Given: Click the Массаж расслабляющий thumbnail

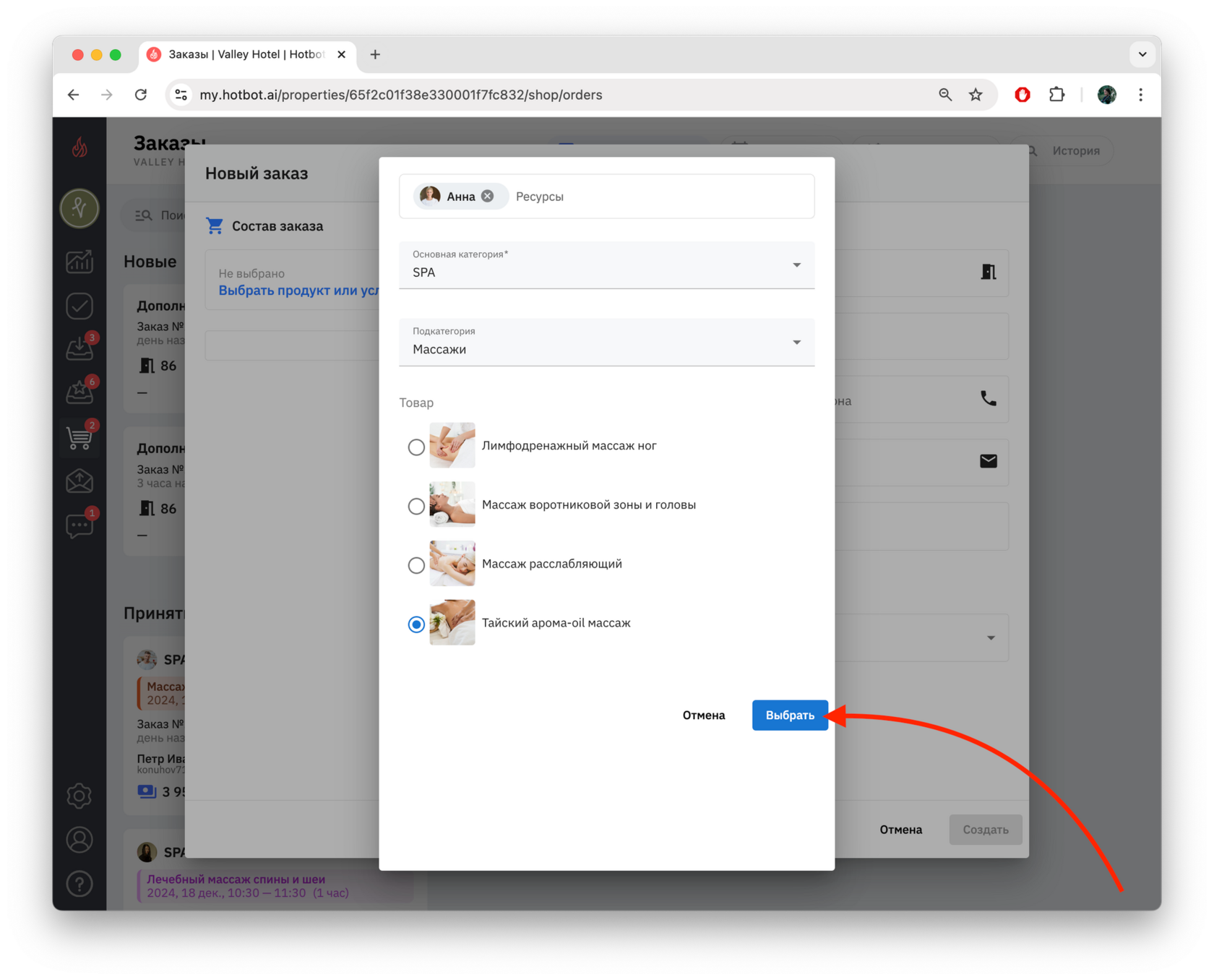Looking at the screenshot, I should click(x=452, y=564).
